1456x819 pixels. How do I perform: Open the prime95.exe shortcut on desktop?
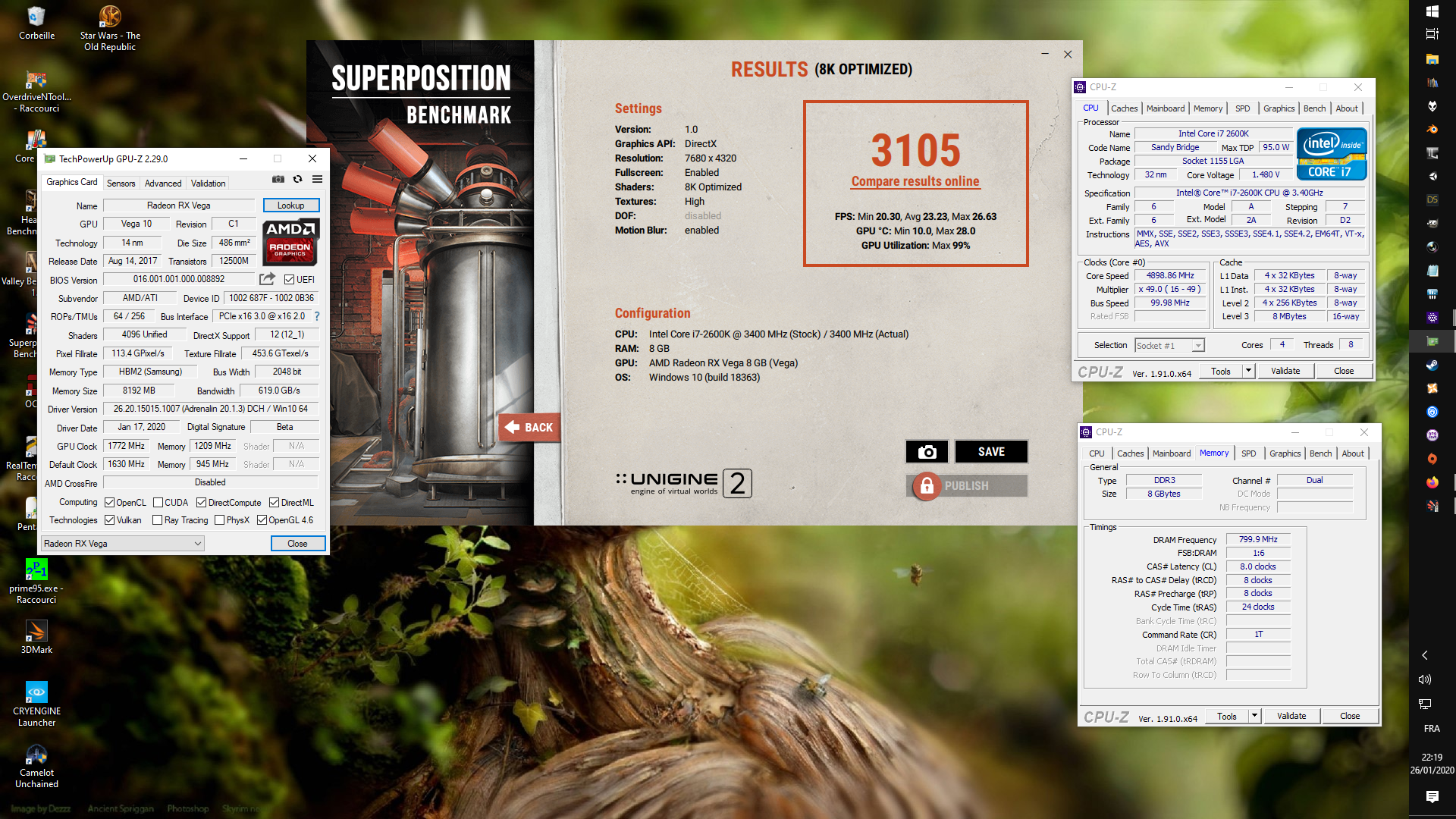36,581
